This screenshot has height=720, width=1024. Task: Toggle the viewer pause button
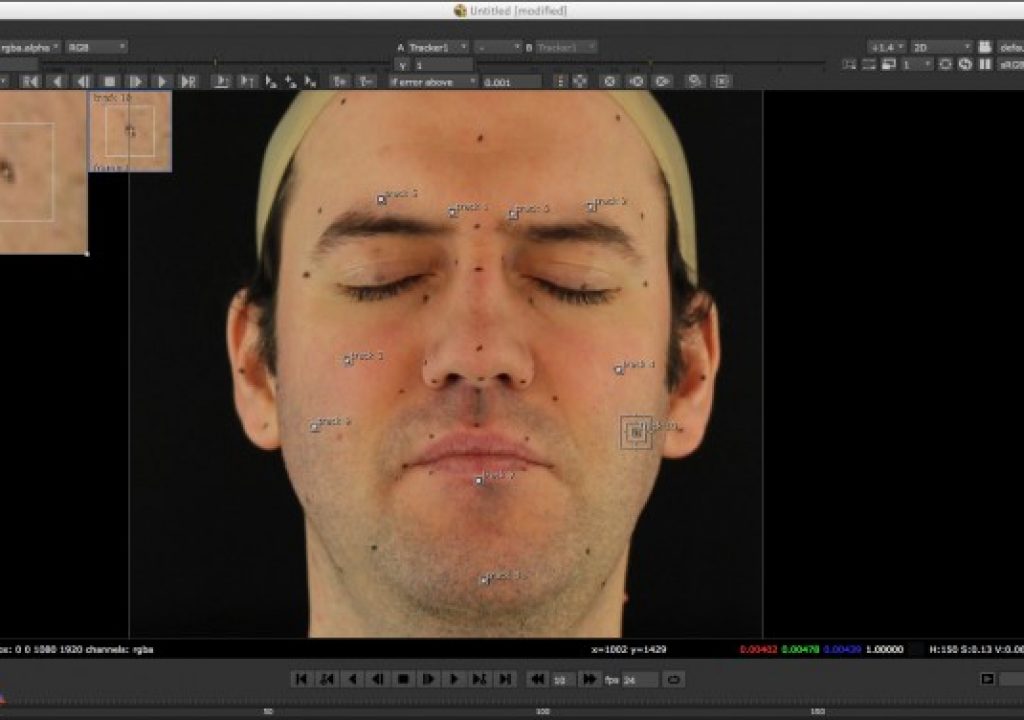[985, 64]
